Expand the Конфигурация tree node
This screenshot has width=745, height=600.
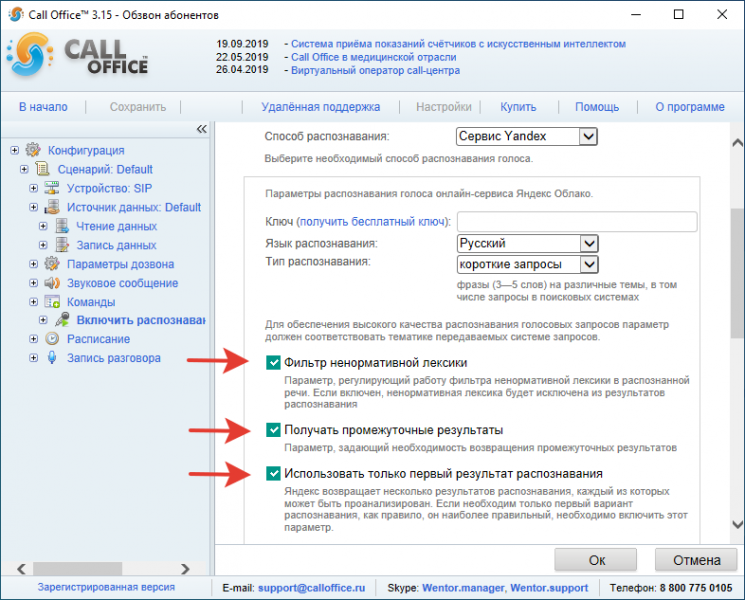(x=15, y=150)
